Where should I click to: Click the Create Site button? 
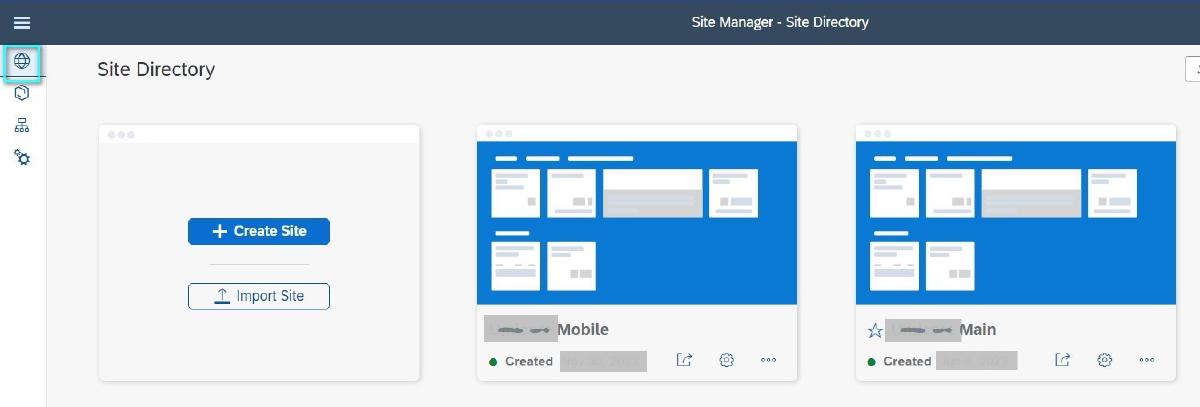[259, 231]
